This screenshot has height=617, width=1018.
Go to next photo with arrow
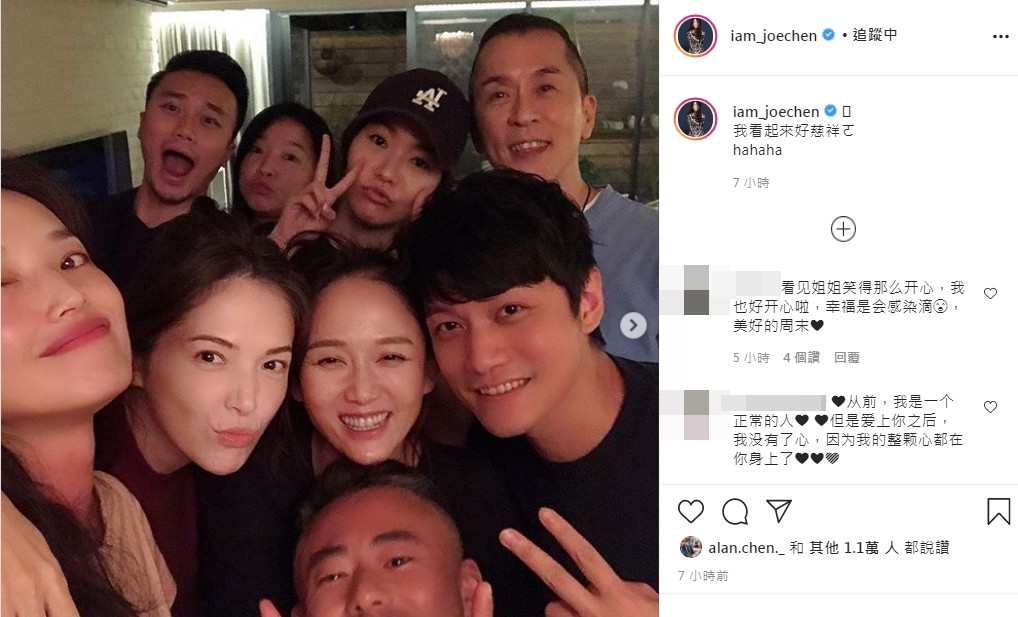point(633,325)
